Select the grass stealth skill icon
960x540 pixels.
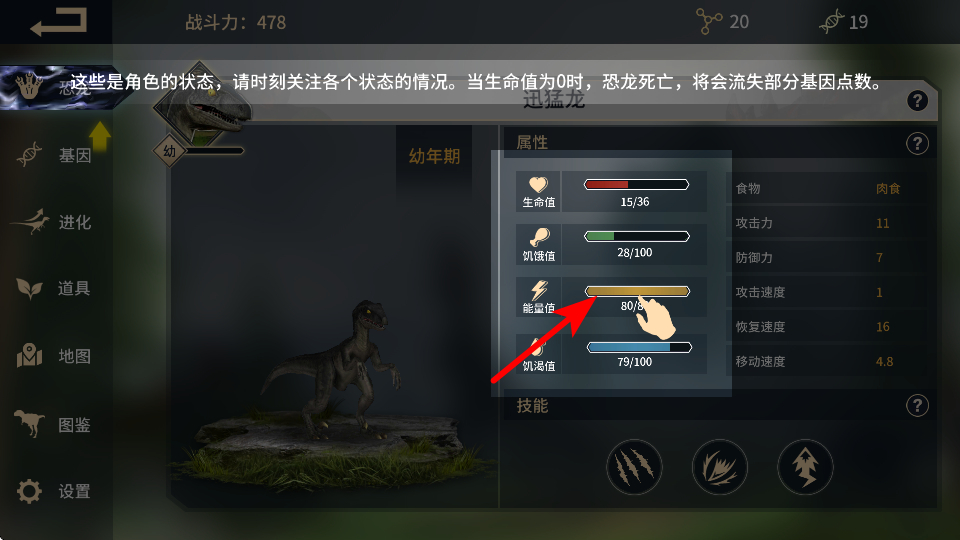point(719,467)
